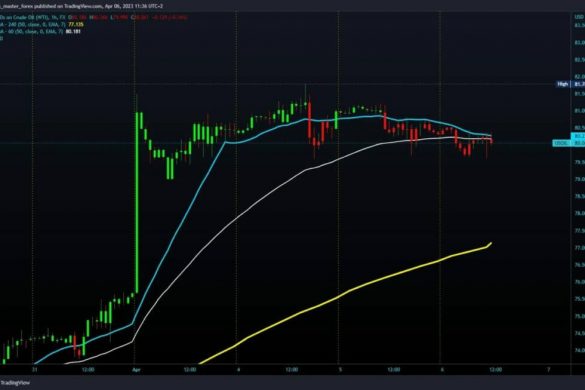Click the TradingView logo at bottom left
Image resolution: width=585 pixels, height=390 pixels.
point(14,383)
